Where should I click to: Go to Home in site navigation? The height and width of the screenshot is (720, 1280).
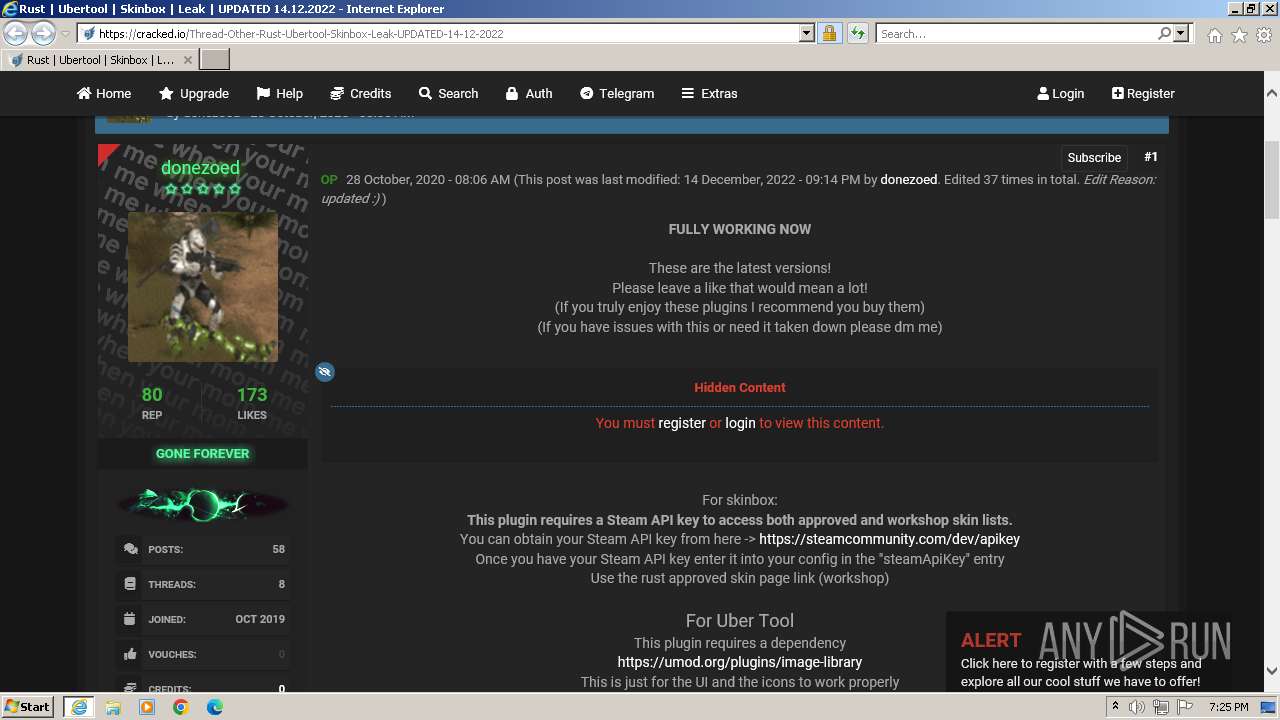pos(104,93)
